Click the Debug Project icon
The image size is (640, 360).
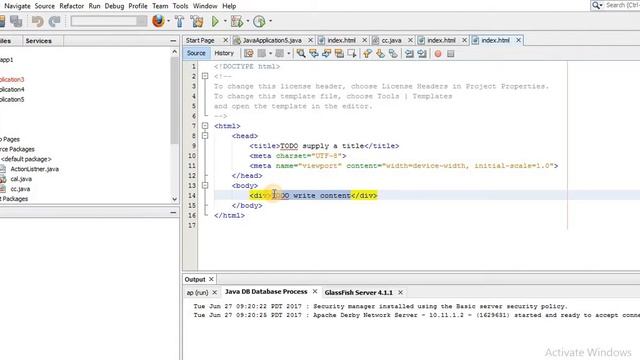pos(237,21)
